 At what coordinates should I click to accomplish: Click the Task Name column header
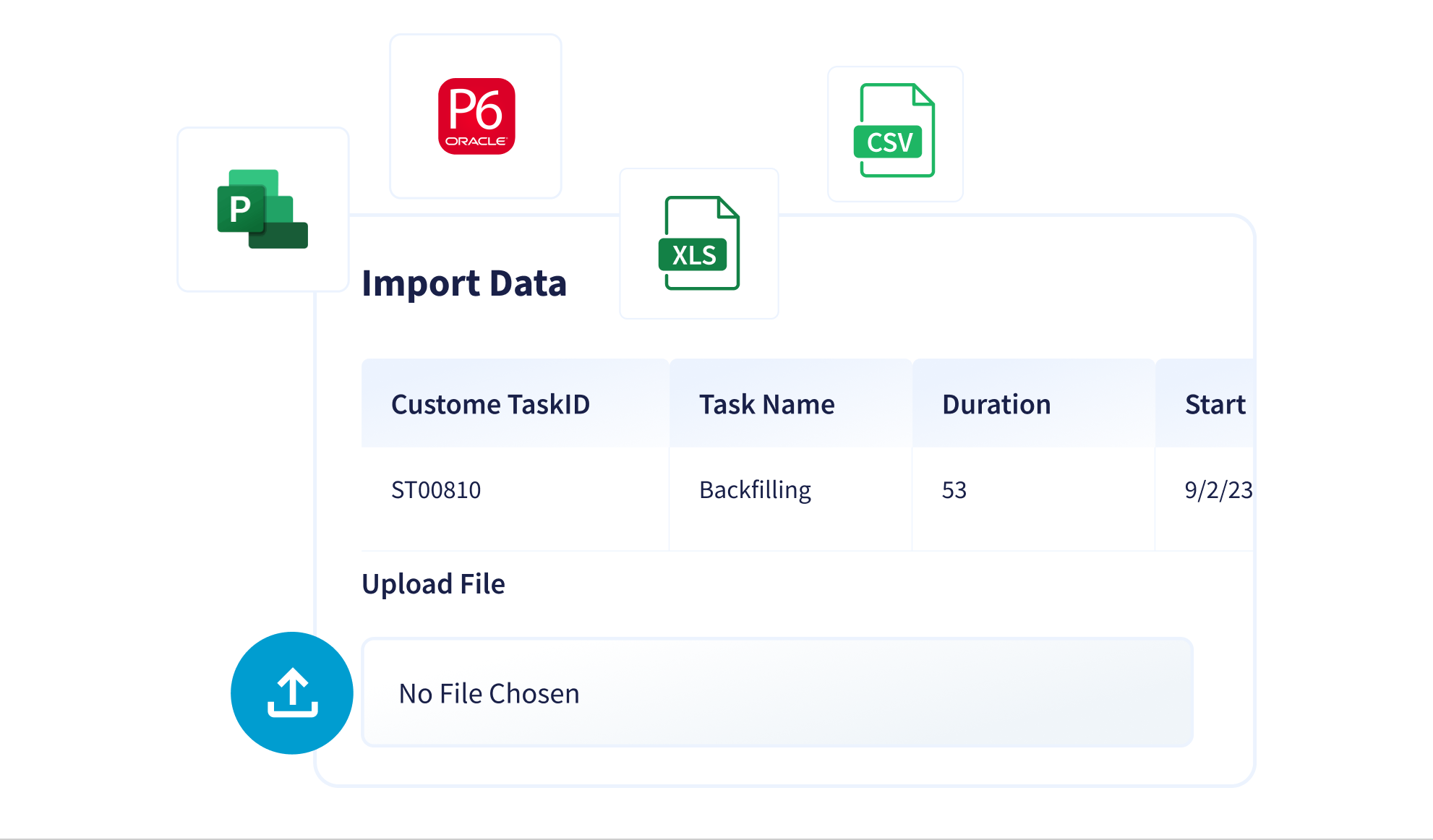766,404
